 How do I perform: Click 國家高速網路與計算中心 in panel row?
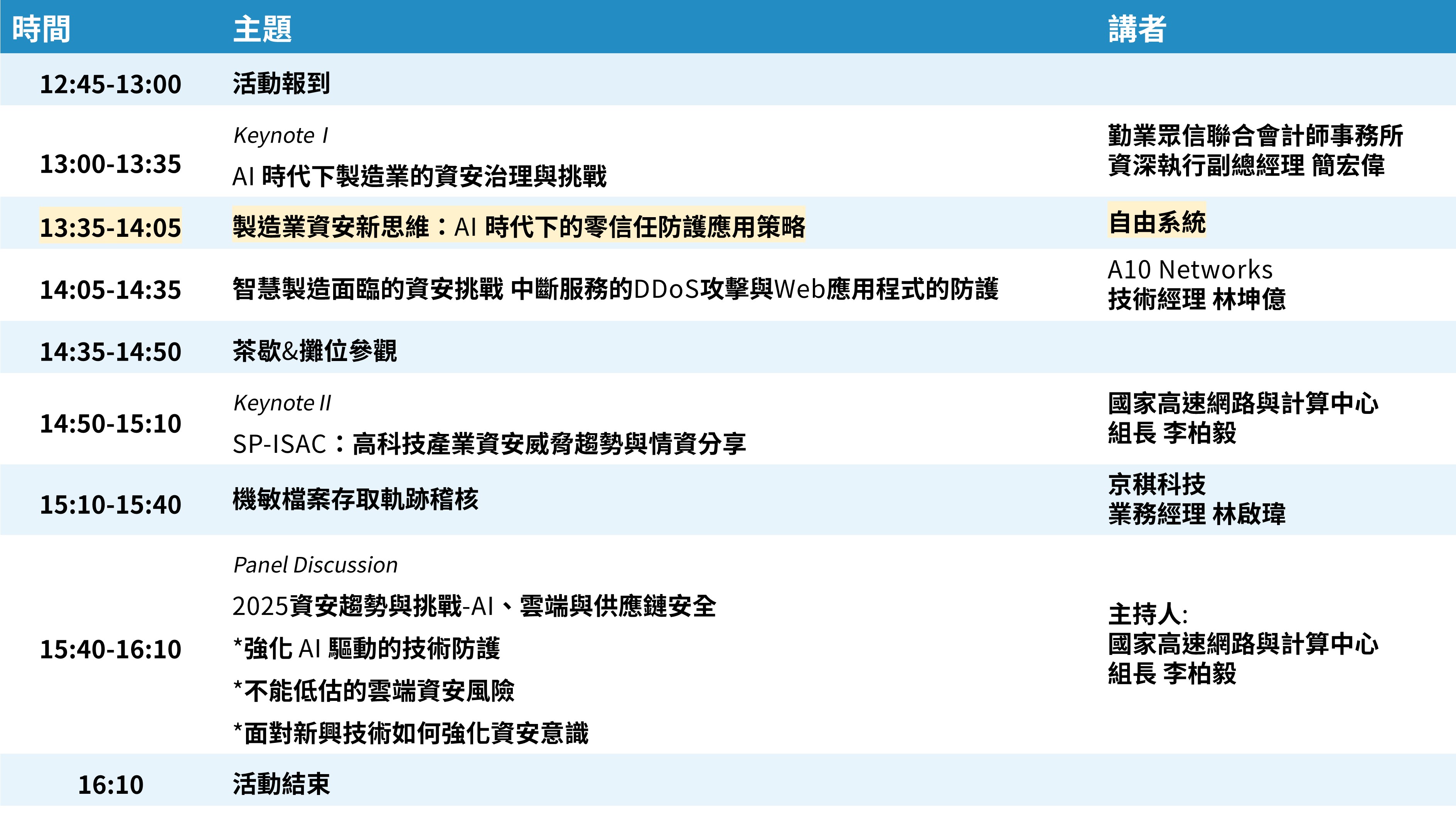[x=1243, y=644]
